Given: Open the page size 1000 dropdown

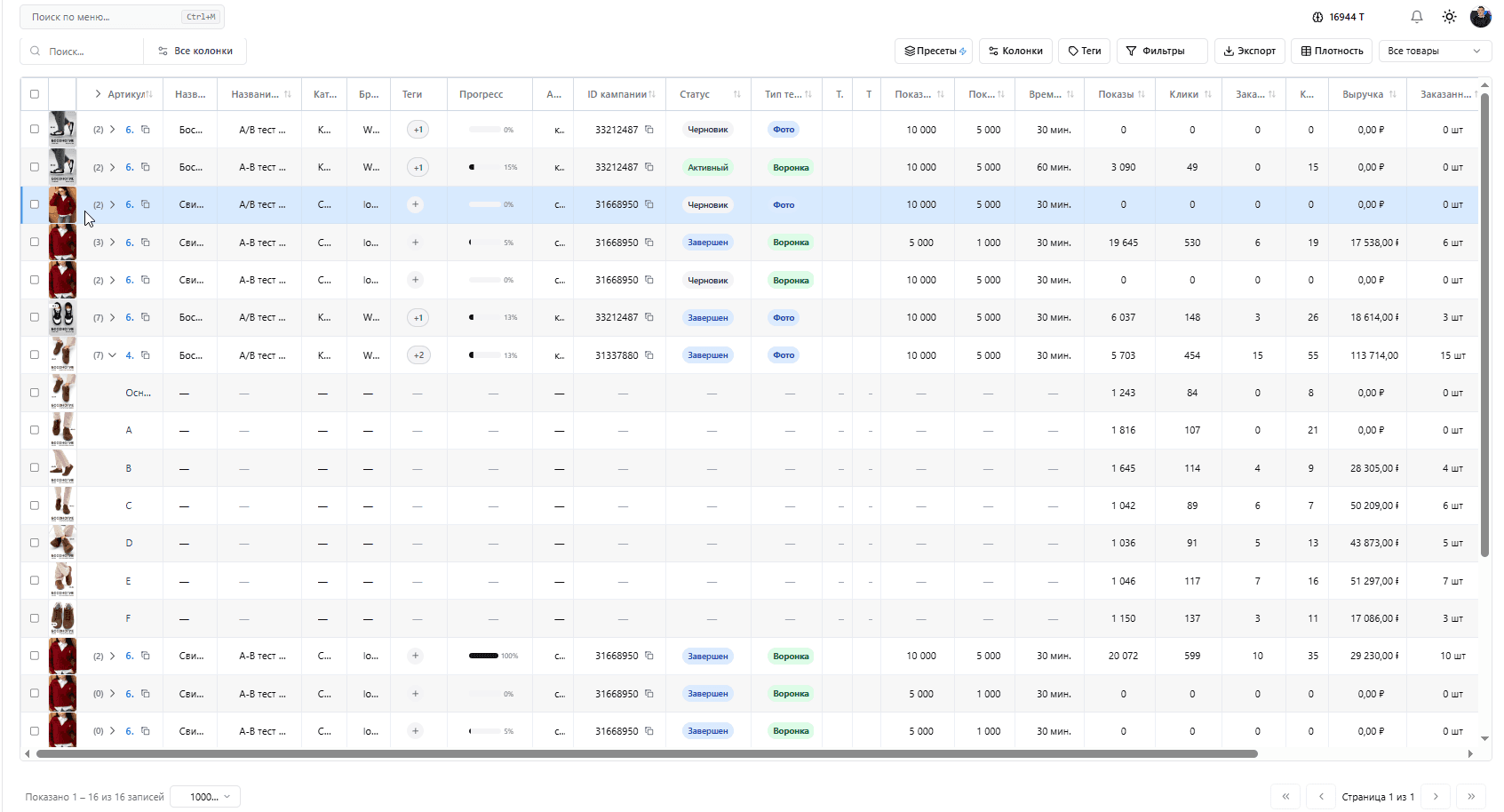Looking at the screenshot, I should tap(205, 796).
